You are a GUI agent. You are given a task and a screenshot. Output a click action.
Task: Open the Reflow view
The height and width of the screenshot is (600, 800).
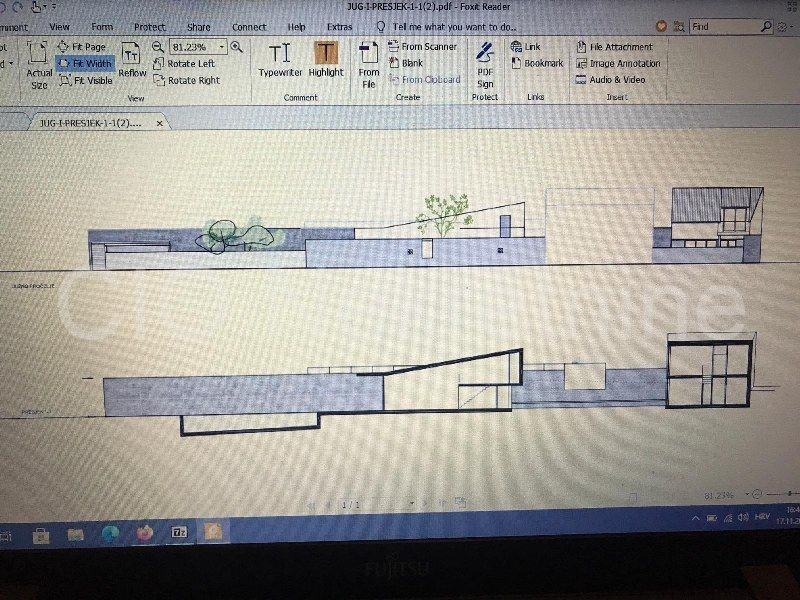point(132,60)
